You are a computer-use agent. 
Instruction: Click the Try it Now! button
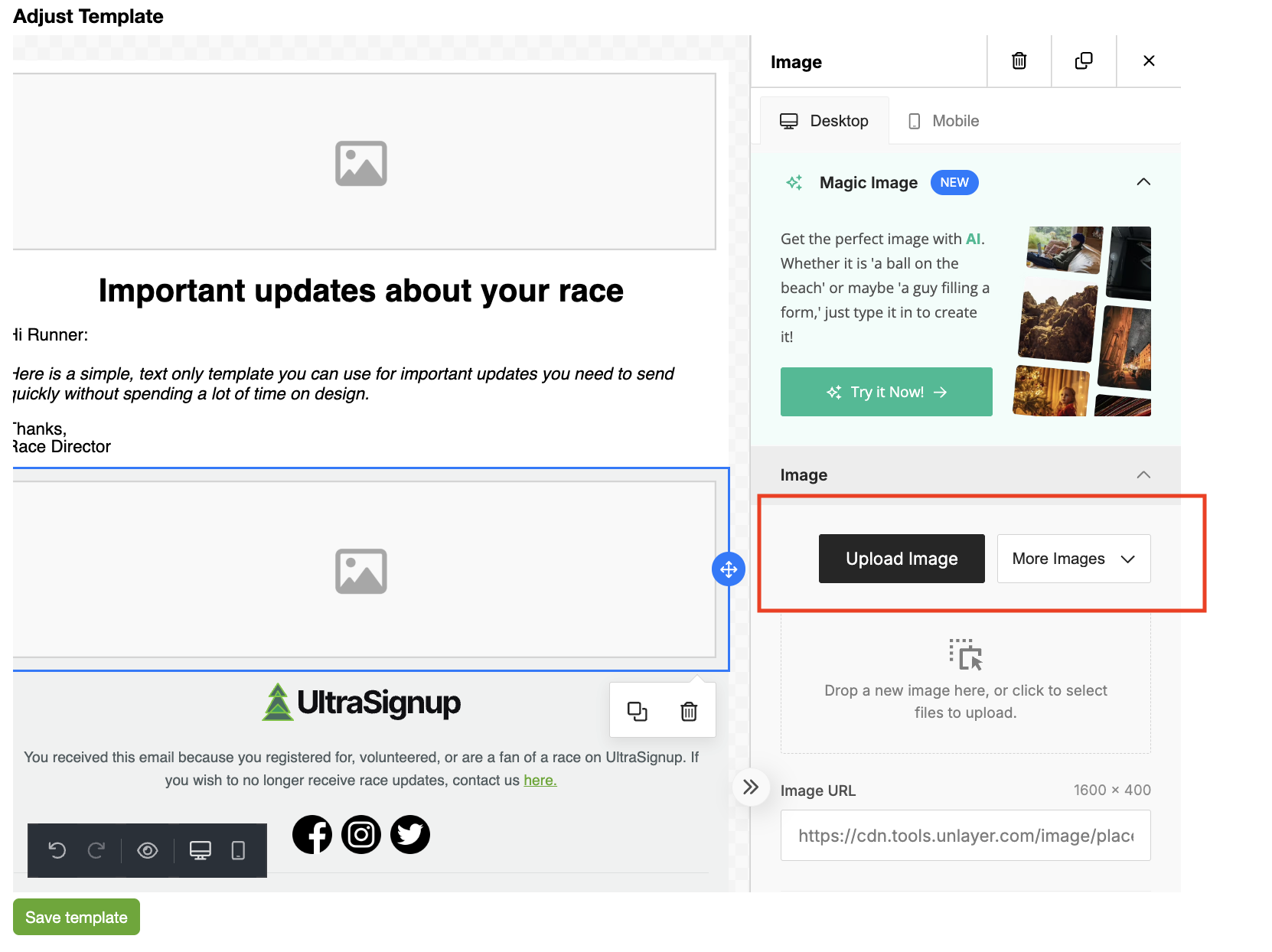[886, 392]
